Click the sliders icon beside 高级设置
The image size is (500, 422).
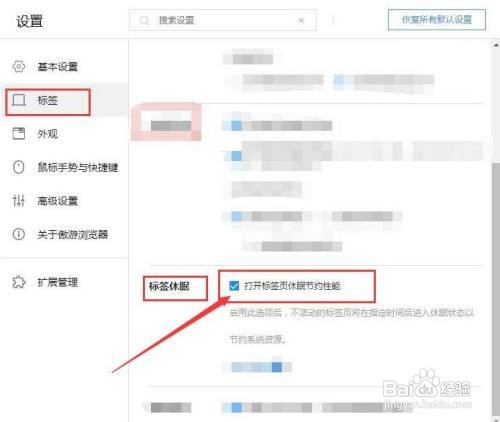click(x=19, y=201)
